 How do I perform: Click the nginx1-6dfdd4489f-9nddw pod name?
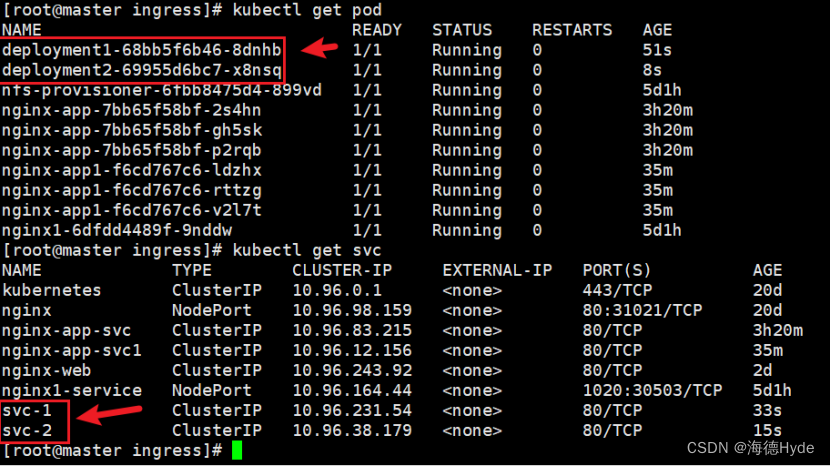coord(117,230)
